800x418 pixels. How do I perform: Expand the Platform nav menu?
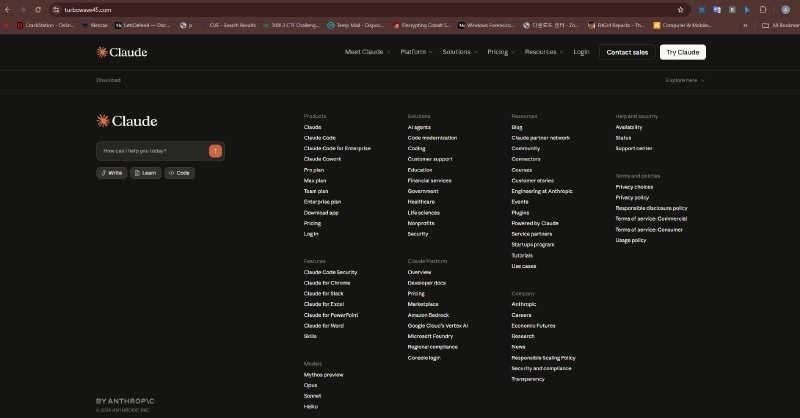pyautogui.click(x=416, y=52)
